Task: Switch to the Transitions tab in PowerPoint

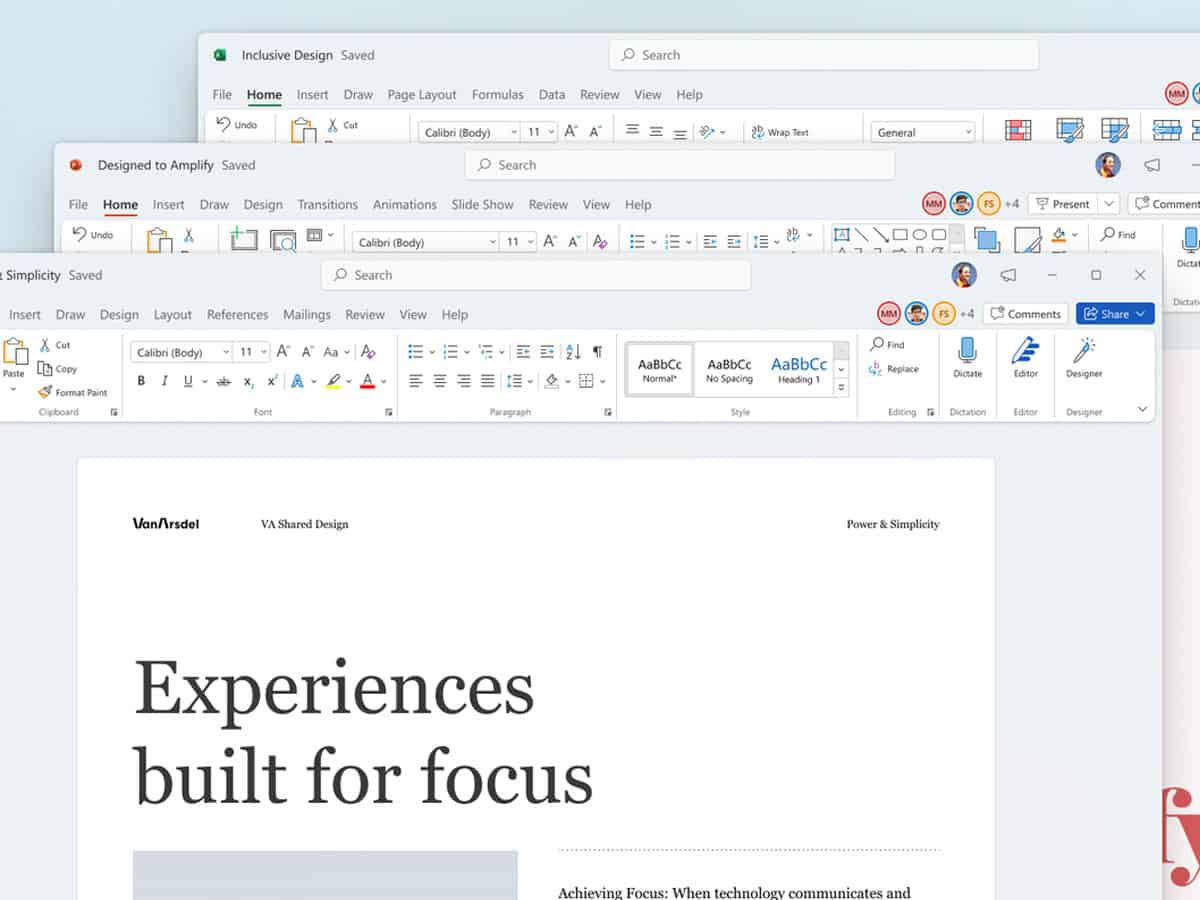Action: (x=327, y=204)
